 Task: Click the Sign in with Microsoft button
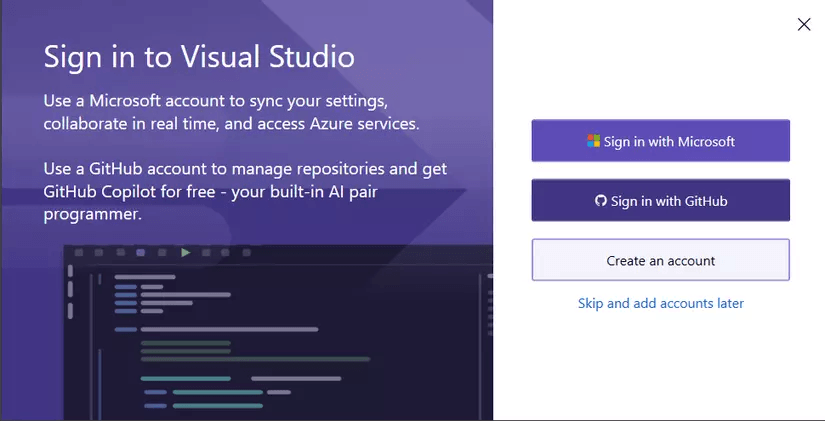click(x=660, y=141)
